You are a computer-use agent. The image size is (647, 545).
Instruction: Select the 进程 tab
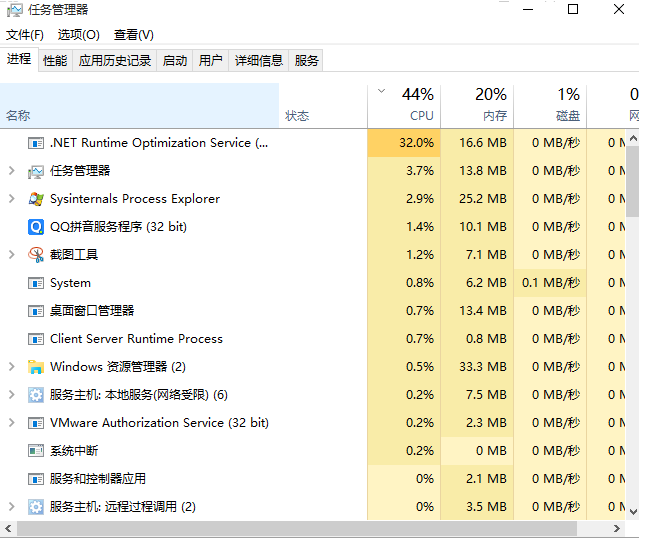coord(19,59)
